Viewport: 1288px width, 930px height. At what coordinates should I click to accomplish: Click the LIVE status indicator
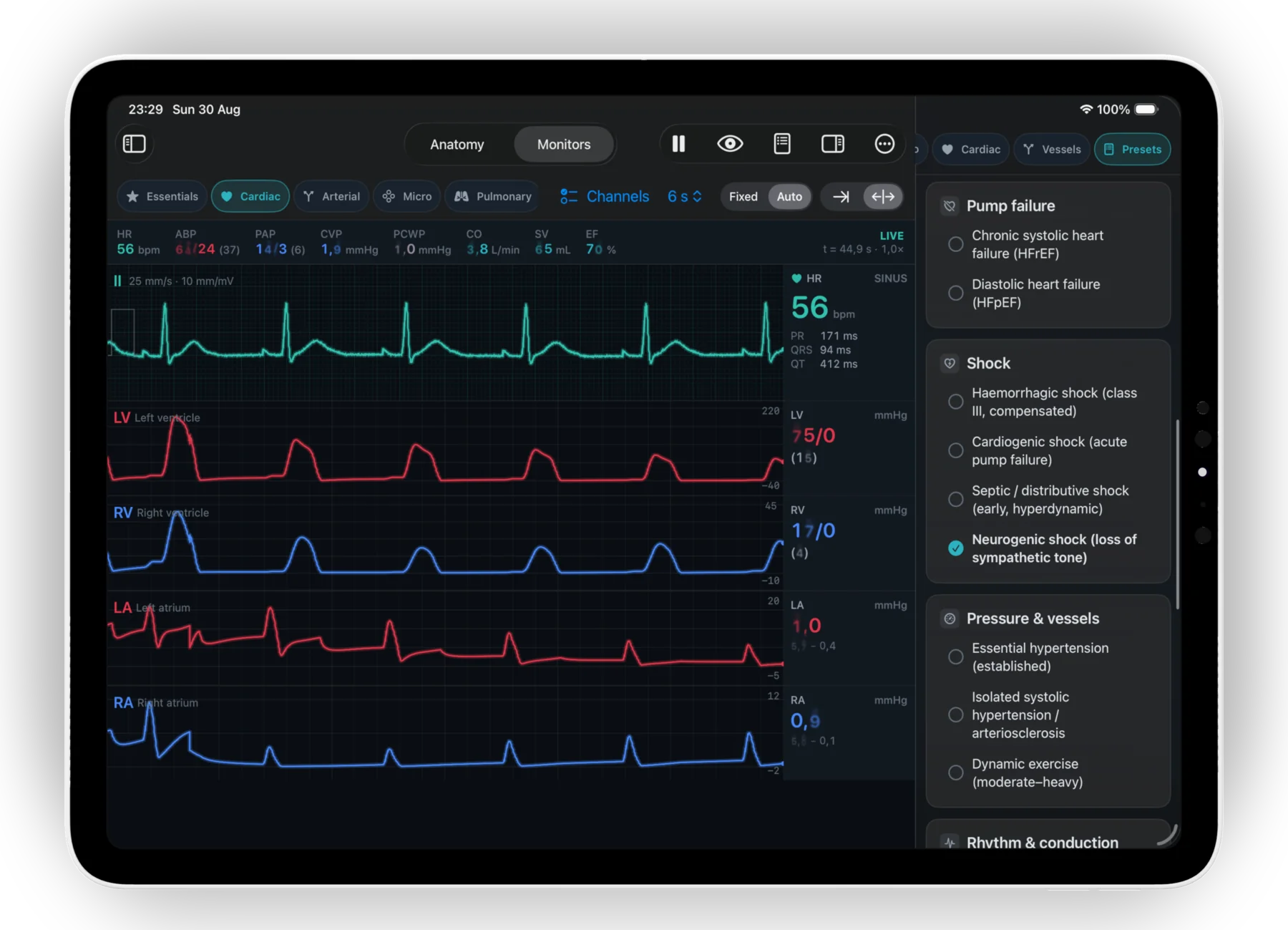click(x=892, y=236)
